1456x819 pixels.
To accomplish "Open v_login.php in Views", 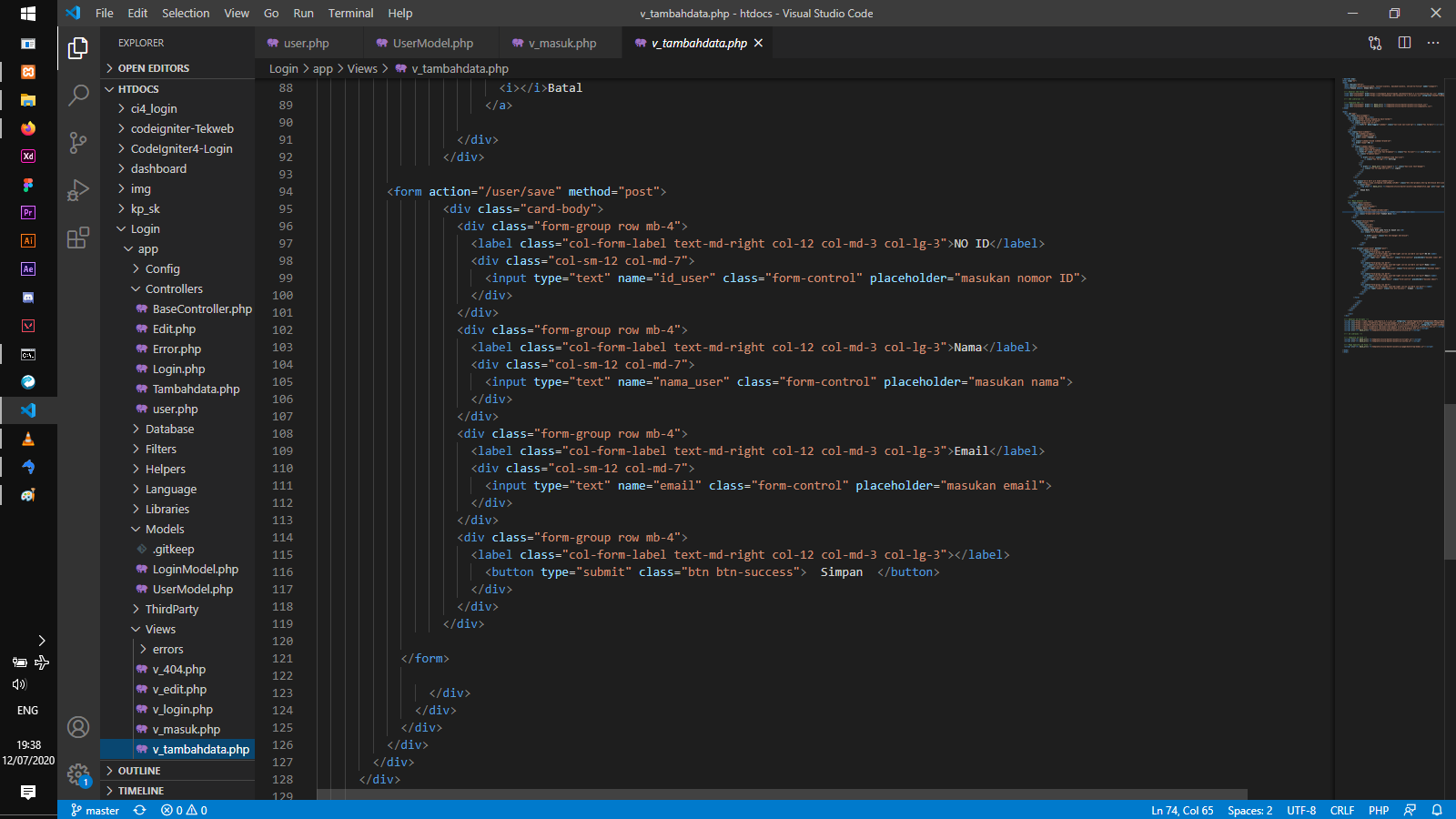I will (x=177, y=709).
